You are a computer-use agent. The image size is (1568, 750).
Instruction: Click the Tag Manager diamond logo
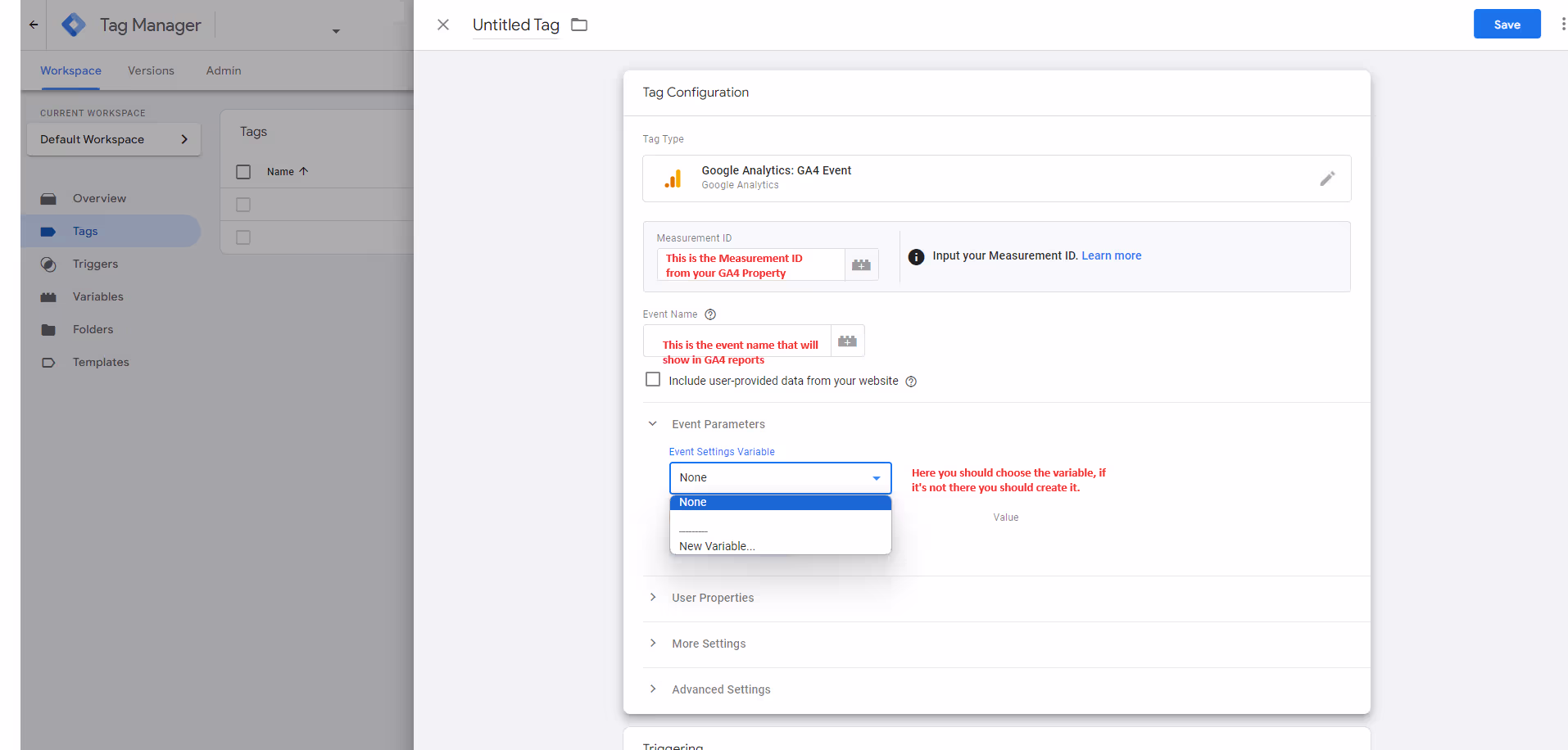point(74,25)
